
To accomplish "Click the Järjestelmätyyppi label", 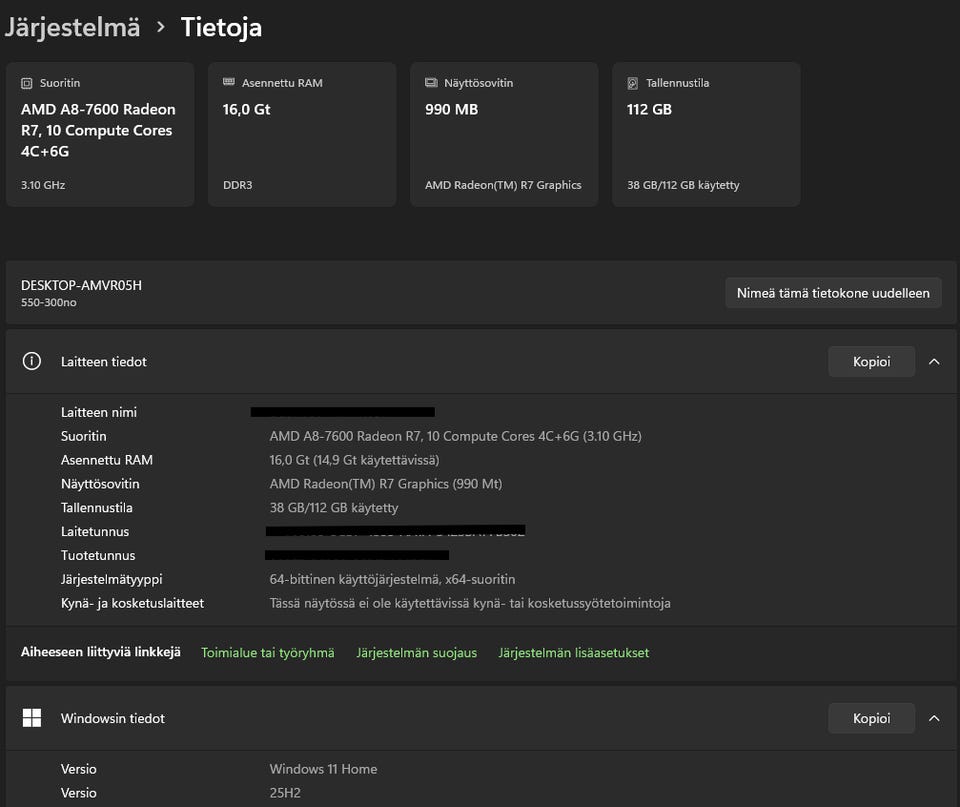I will click(x=111, y=579).
